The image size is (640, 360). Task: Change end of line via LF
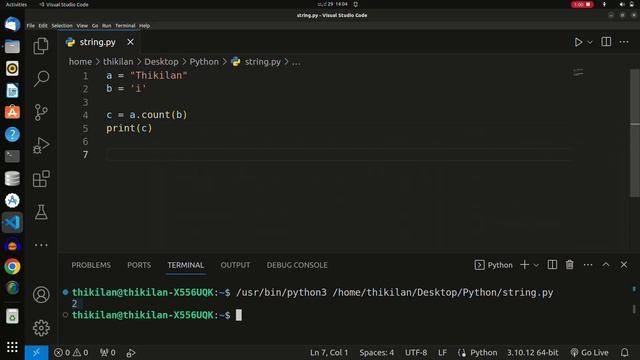442,352
